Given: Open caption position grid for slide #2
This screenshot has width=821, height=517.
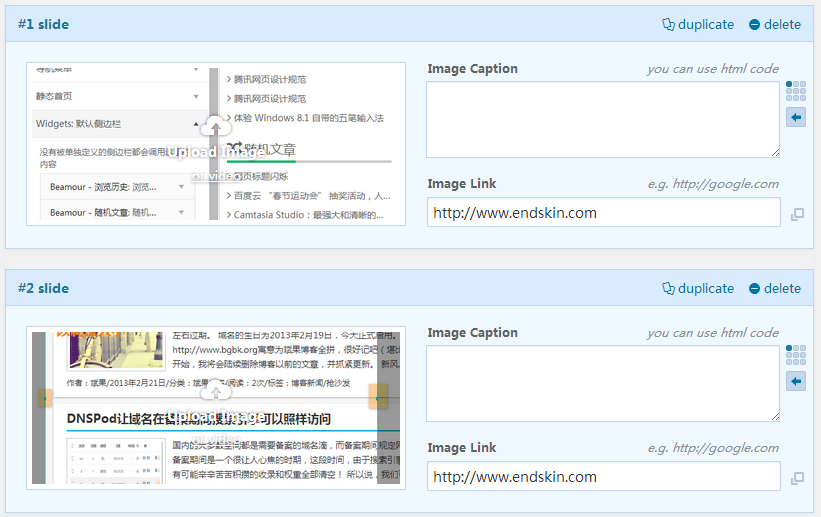Looking at the screenshot, I should [x=796, y=355].
